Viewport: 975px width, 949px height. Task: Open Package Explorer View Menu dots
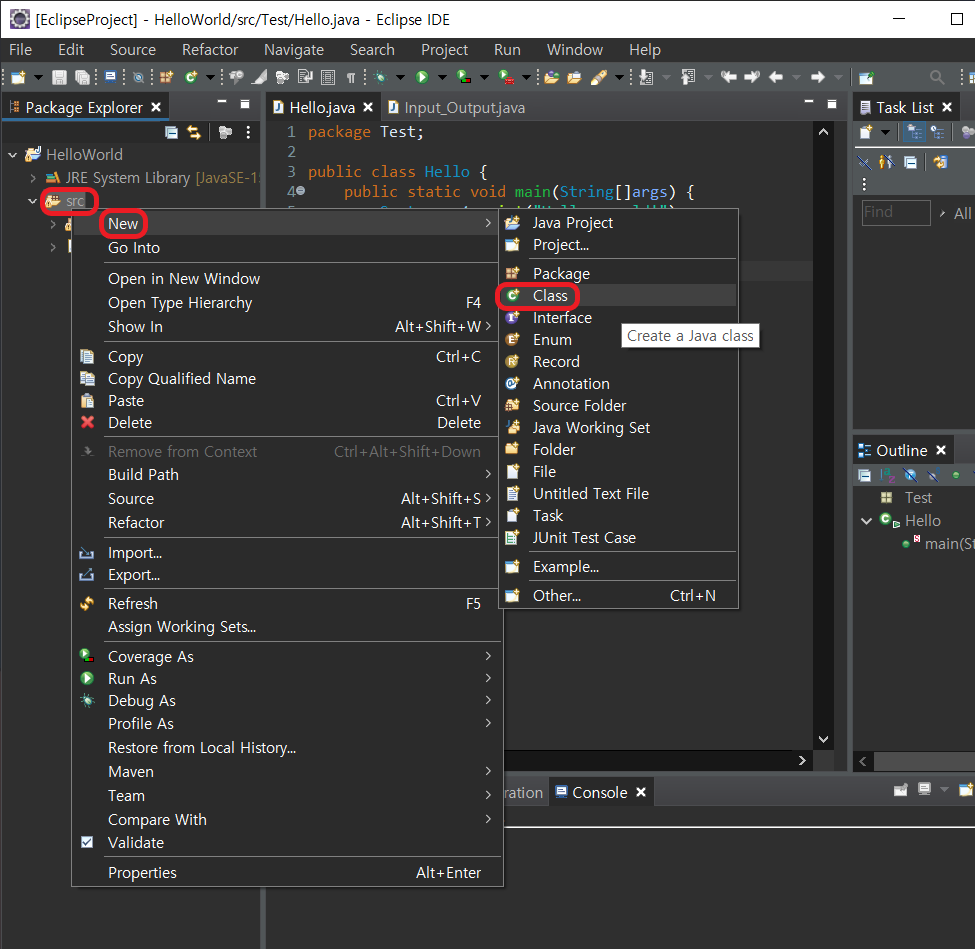248,132
